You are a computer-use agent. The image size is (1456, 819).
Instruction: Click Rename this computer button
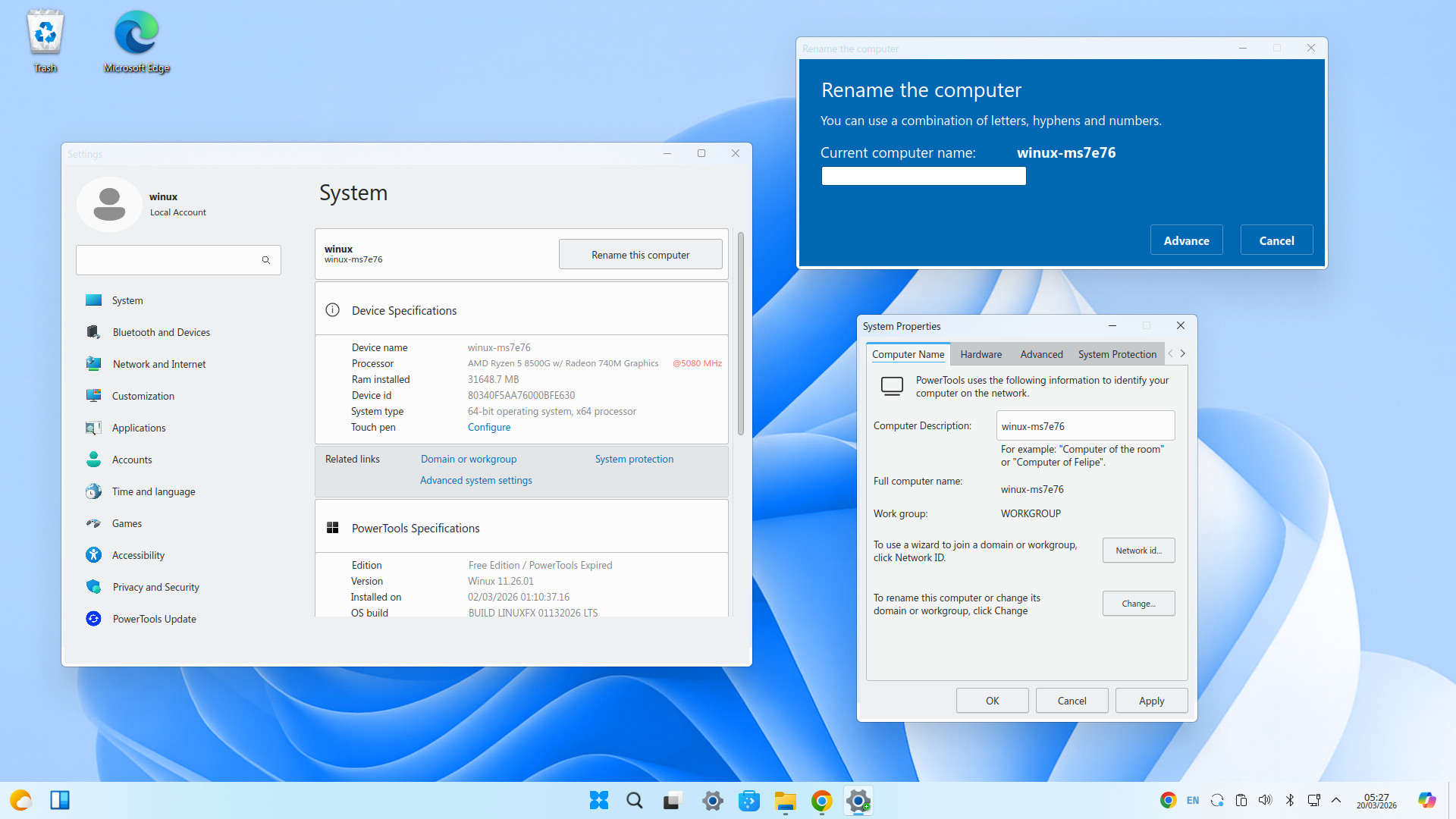tap(640, 255)
